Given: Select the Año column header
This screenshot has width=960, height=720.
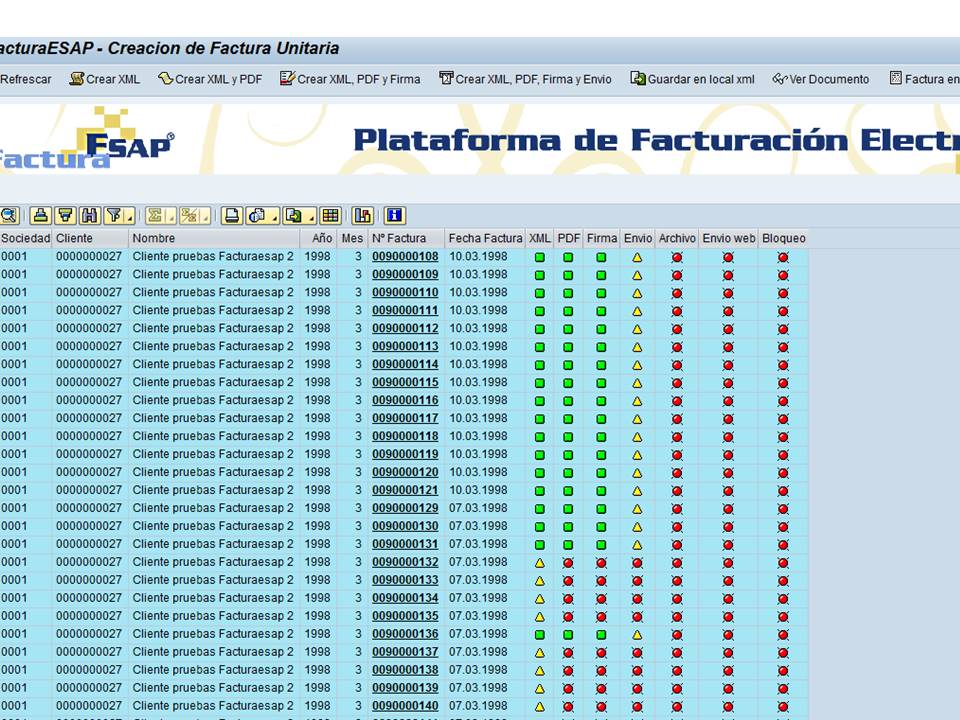Looking at the screenshot, I should [318, 238].
